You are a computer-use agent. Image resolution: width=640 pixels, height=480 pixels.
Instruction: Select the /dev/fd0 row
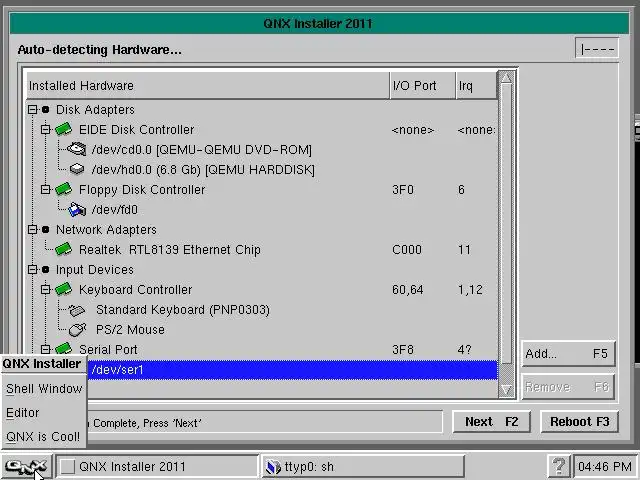[262, 209]
